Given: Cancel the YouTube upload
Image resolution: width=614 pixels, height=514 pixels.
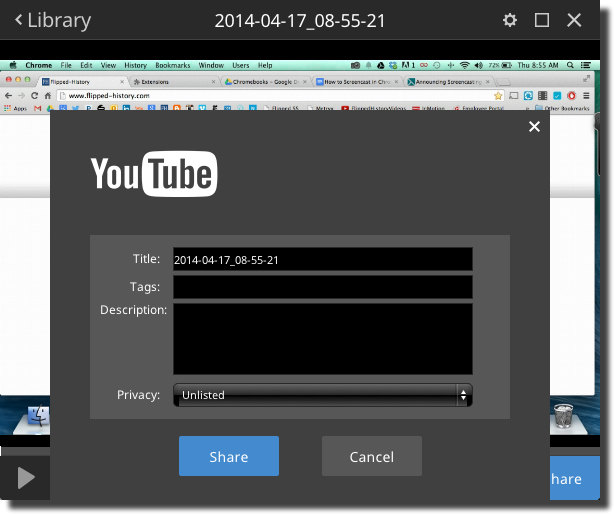Looking at the screenshot, I should (x=372, y=456).
